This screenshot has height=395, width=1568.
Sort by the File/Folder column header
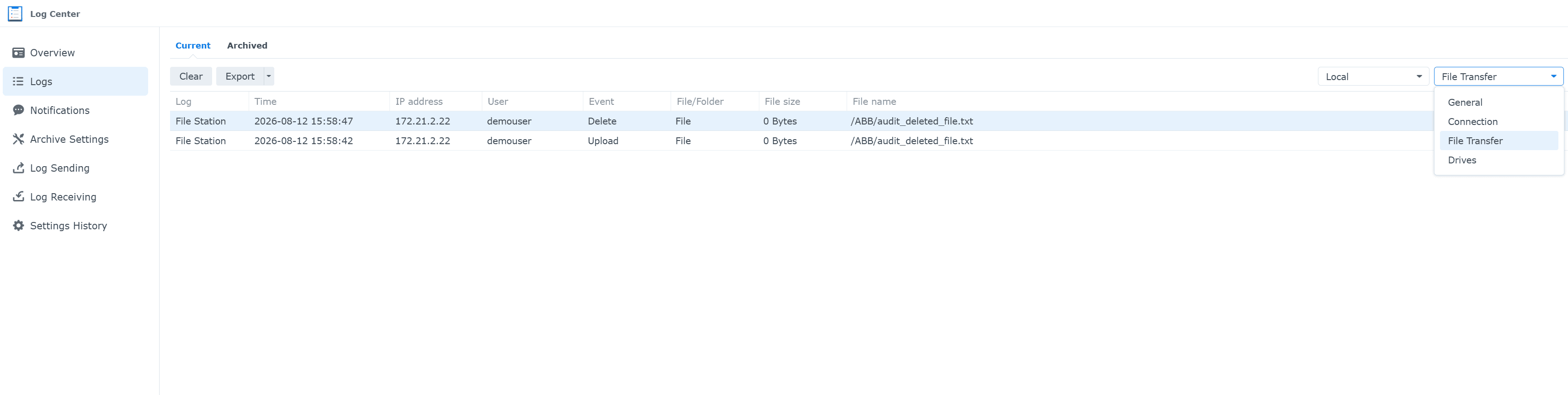click(715, 102)
